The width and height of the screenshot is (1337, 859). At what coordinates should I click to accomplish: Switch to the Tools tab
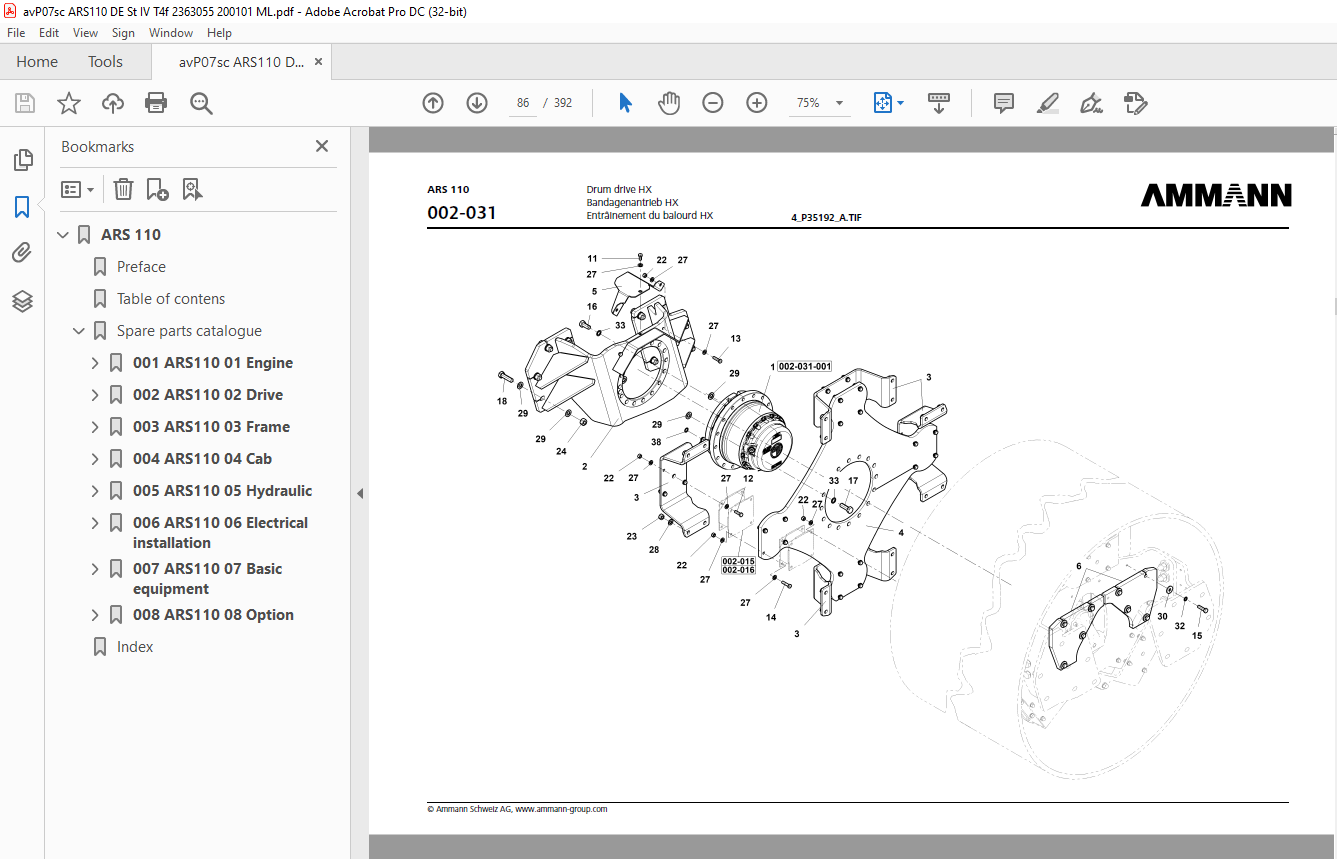point(105,62)
